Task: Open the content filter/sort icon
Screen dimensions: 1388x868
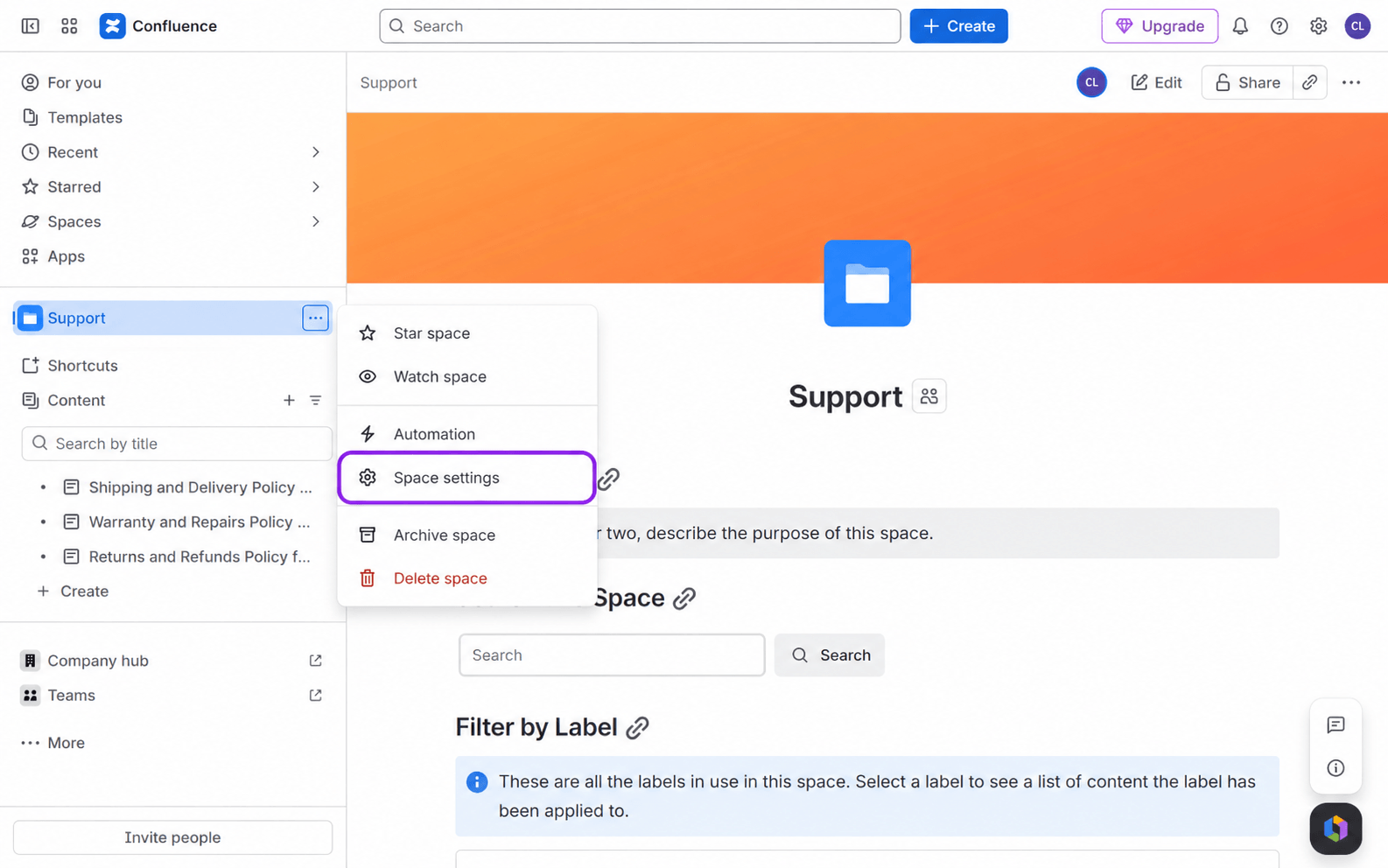Action: tap(315, 400)
